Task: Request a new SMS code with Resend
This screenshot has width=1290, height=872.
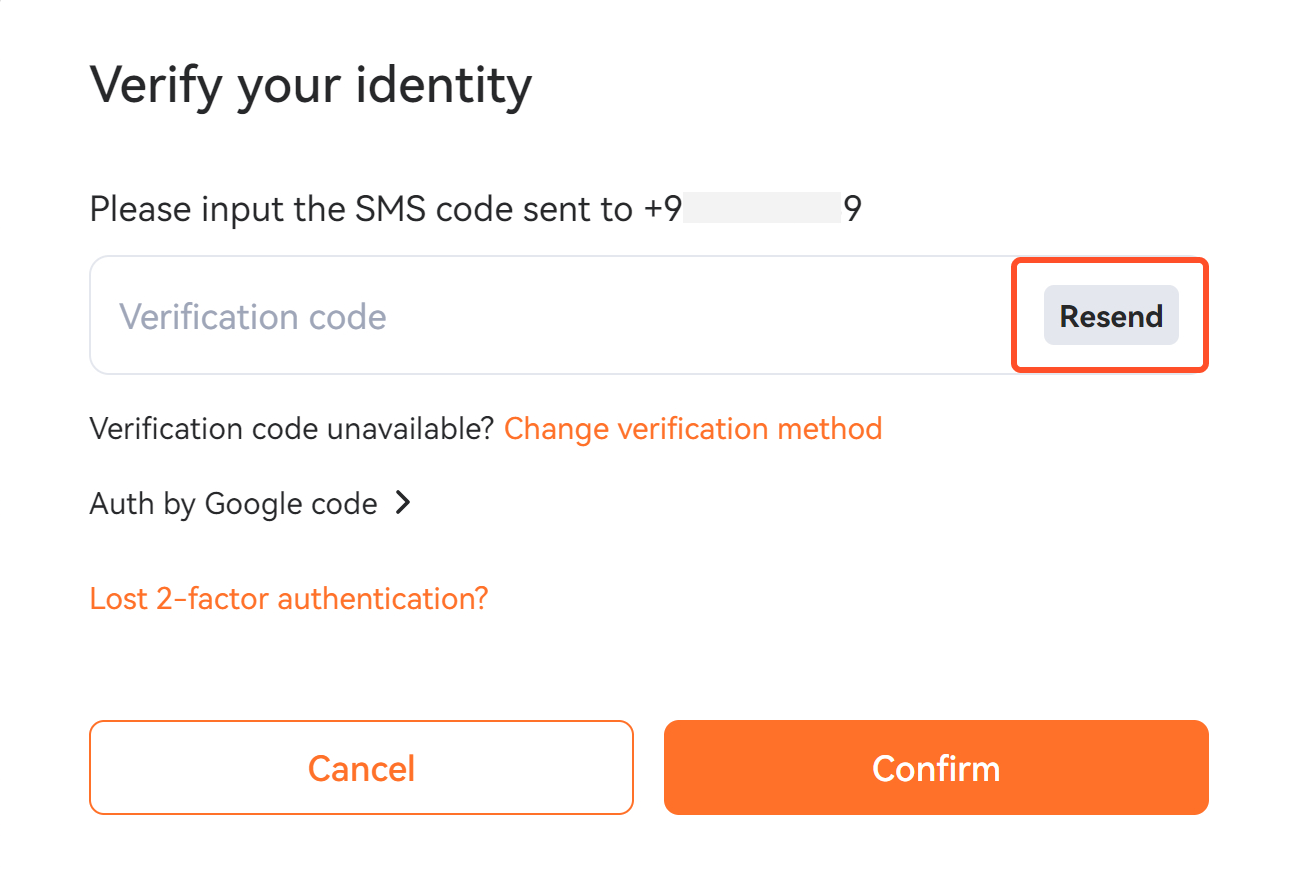Action: point(1111,316)
